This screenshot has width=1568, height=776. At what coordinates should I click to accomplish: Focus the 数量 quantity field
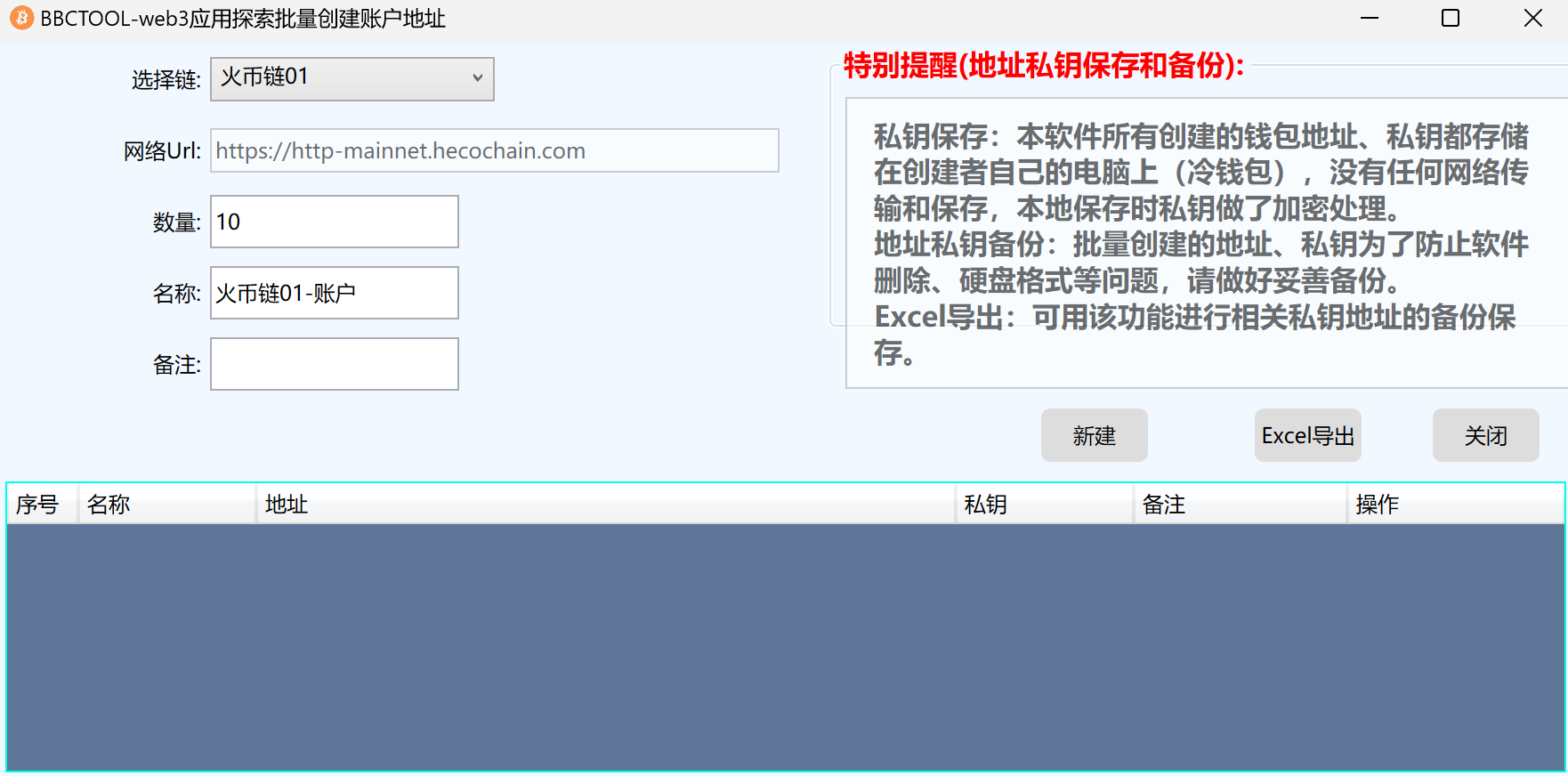(334, 222)
